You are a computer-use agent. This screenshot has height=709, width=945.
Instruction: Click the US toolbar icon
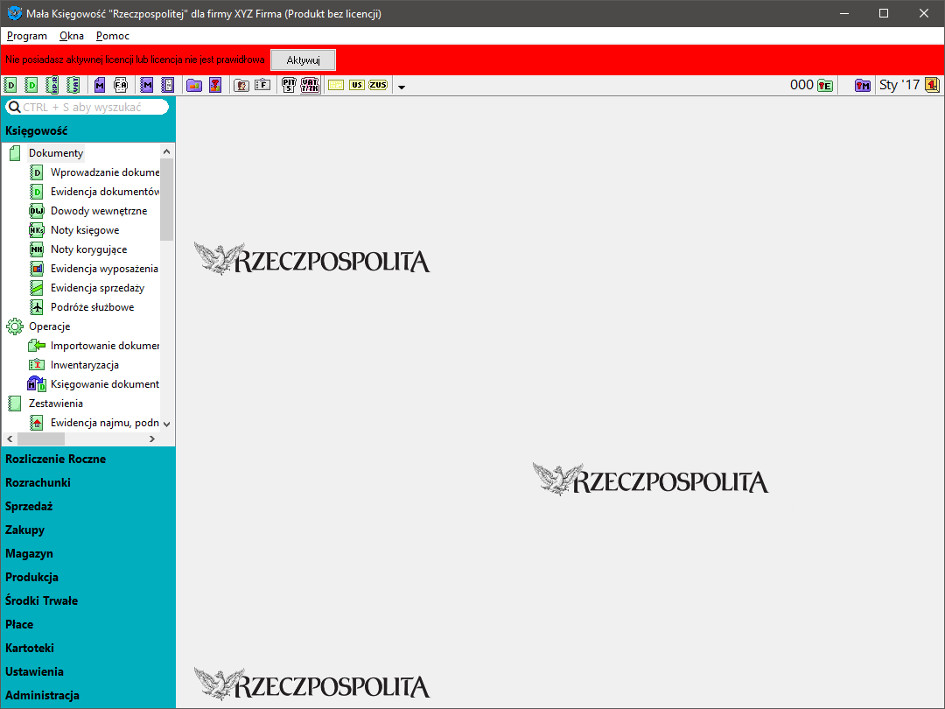(x=356, y=86)
